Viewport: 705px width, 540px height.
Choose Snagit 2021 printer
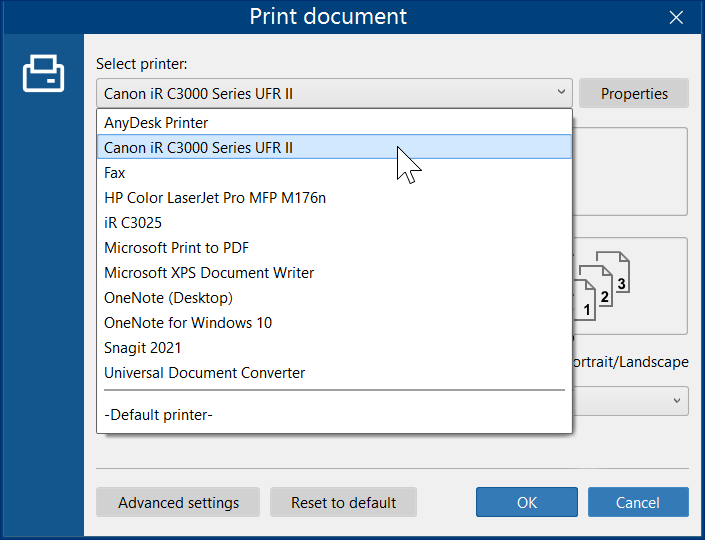[x=334, y=348]
